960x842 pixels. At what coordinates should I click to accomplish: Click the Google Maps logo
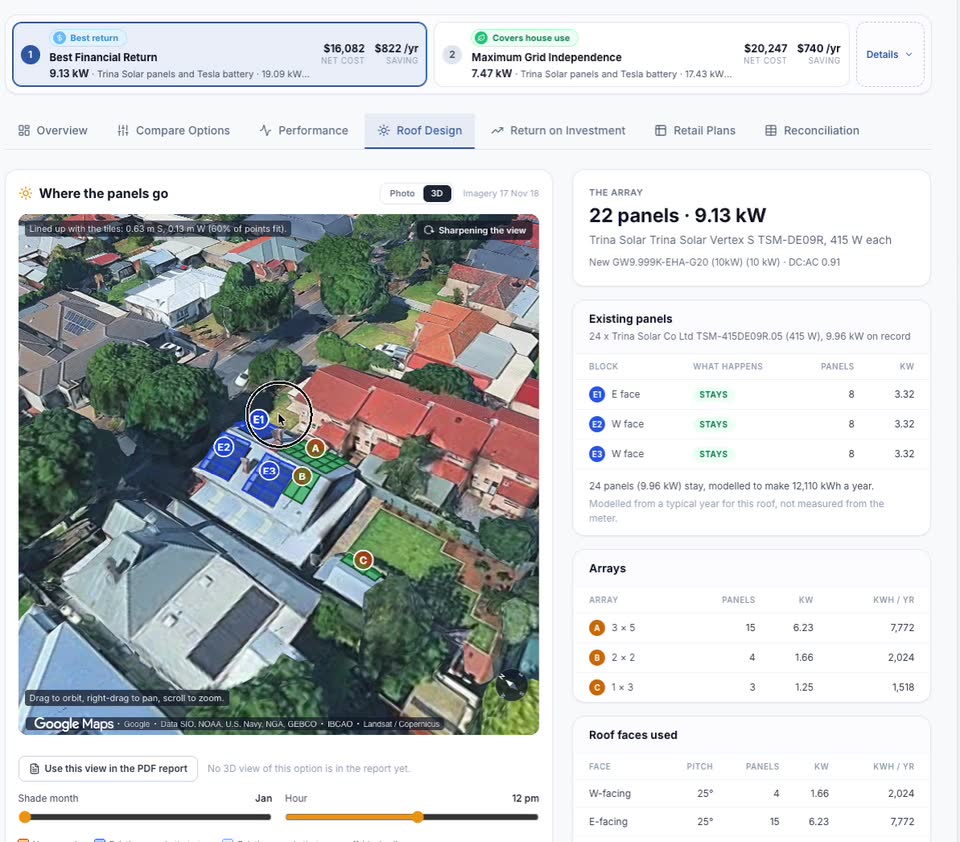coord(73,724)
